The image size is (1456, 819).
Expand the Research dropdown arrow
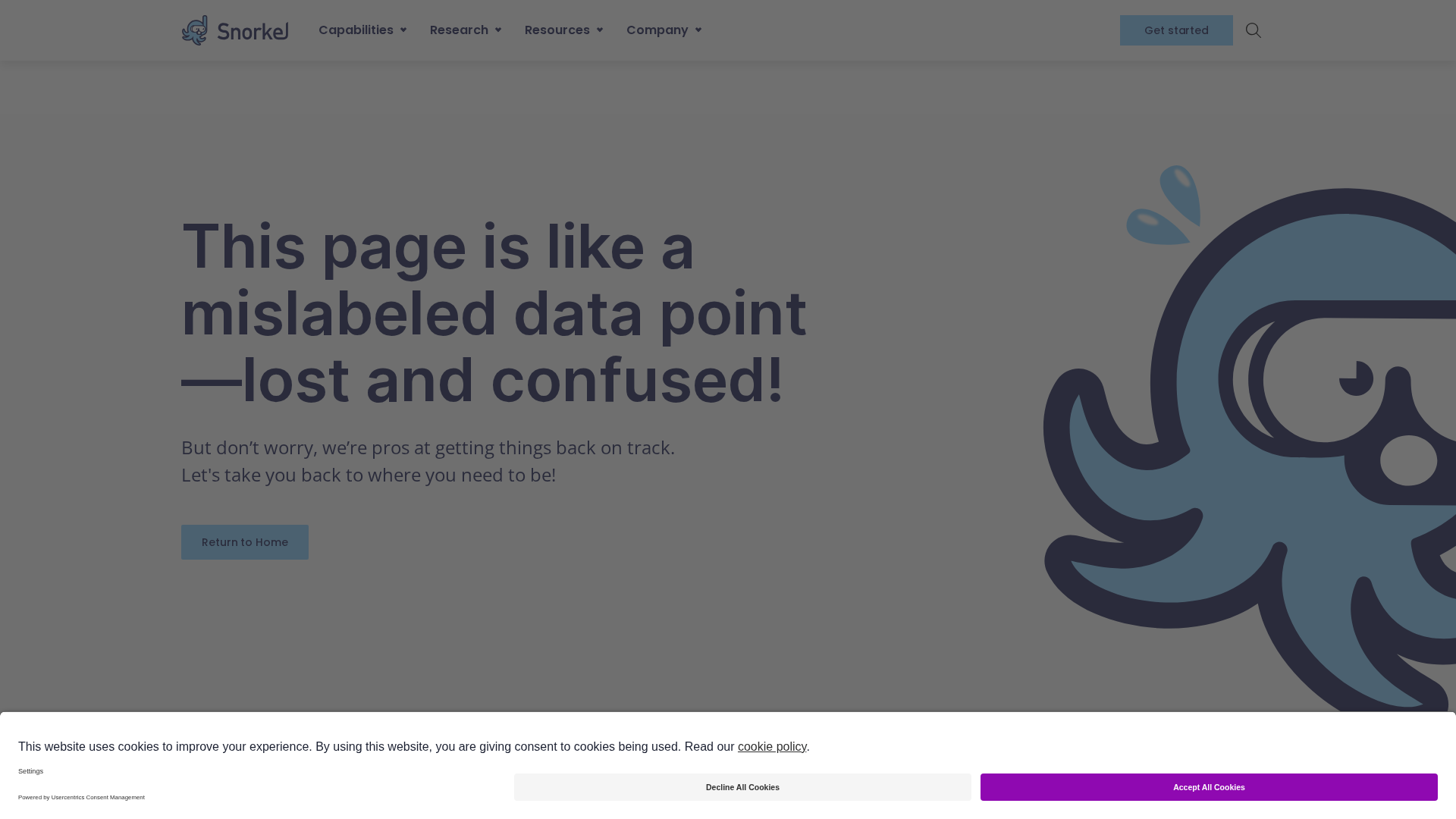498,30
